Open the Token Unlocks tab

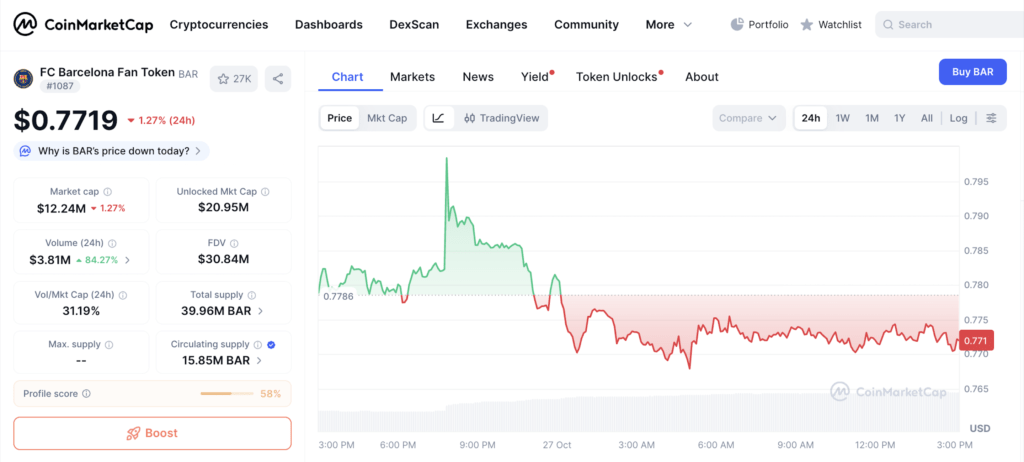(617, 76)
